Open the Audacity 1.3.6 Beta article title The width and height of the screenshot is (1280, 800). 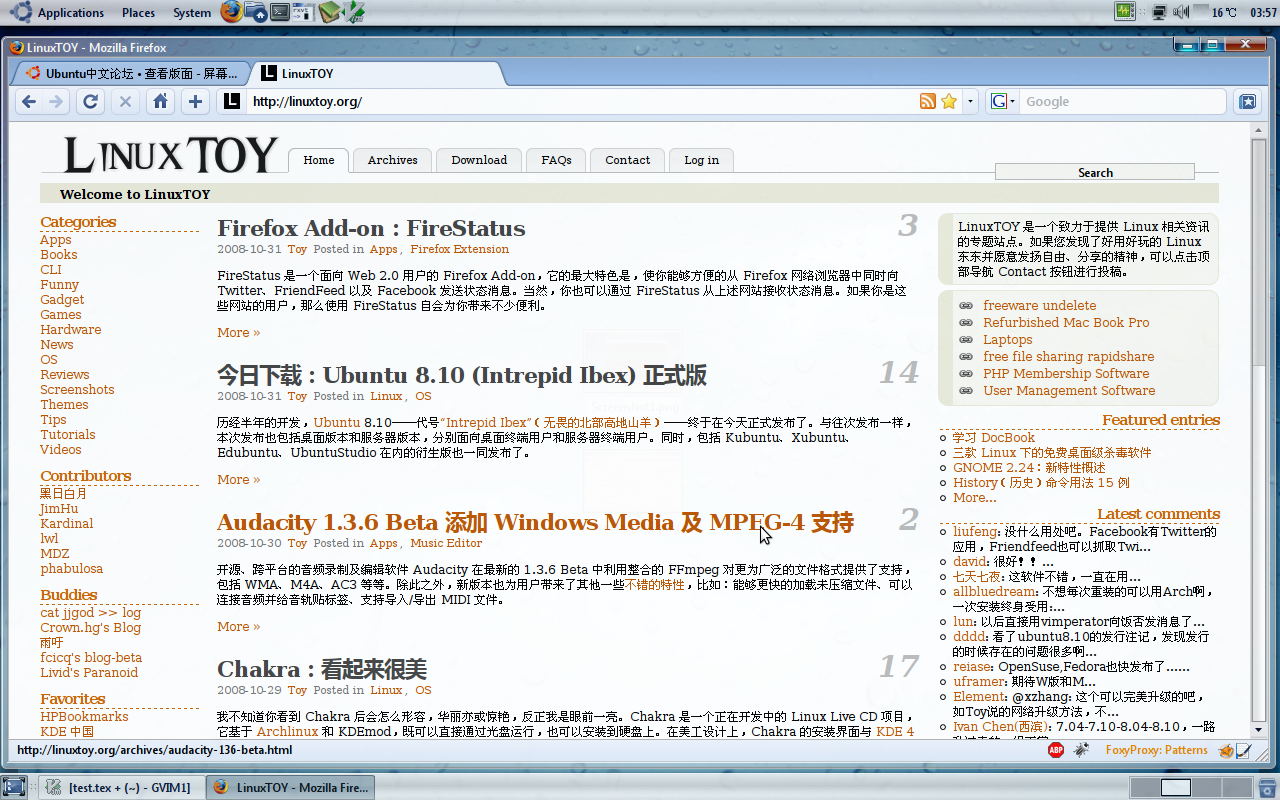tap(535, 522)
